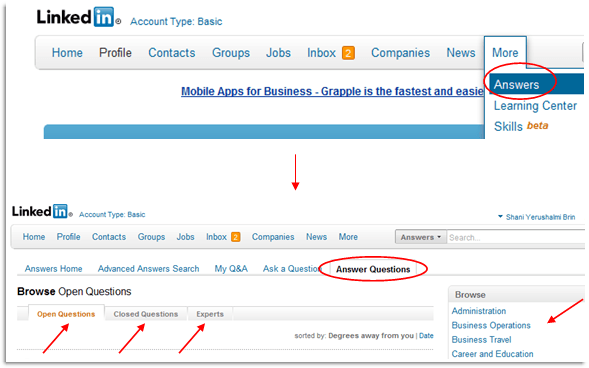Browse the Administration category
The width and height of the screenshot is (589, 368).
click(479, 311)
